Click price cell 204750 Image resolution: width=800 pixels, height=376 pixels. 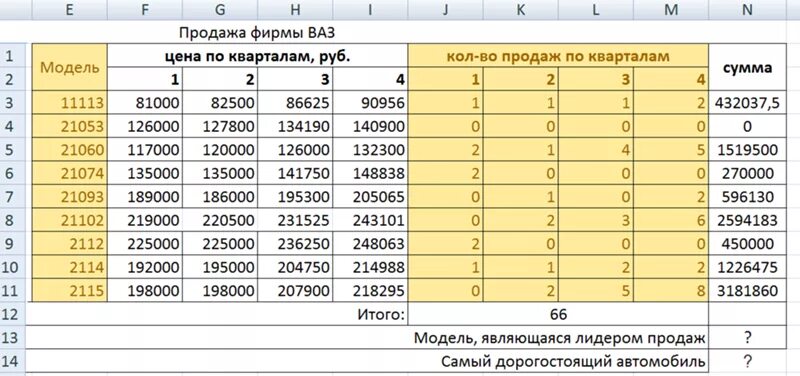pyautogui.click(x=295, y=267)
